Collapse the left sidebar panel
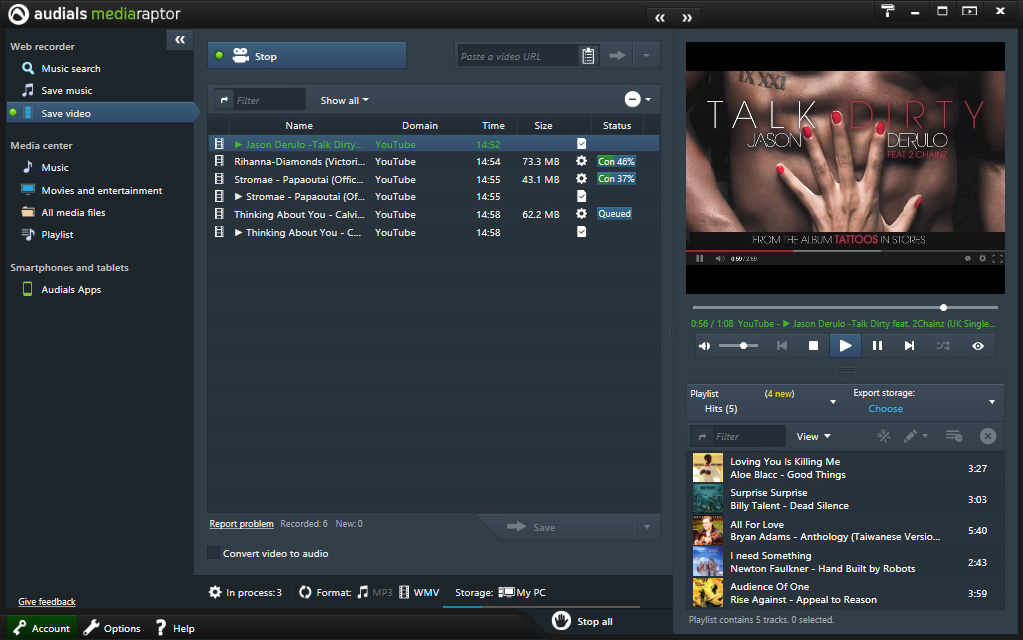This screenshot has width=1023, height=640. pyautogui.click(x=179, y=39)
